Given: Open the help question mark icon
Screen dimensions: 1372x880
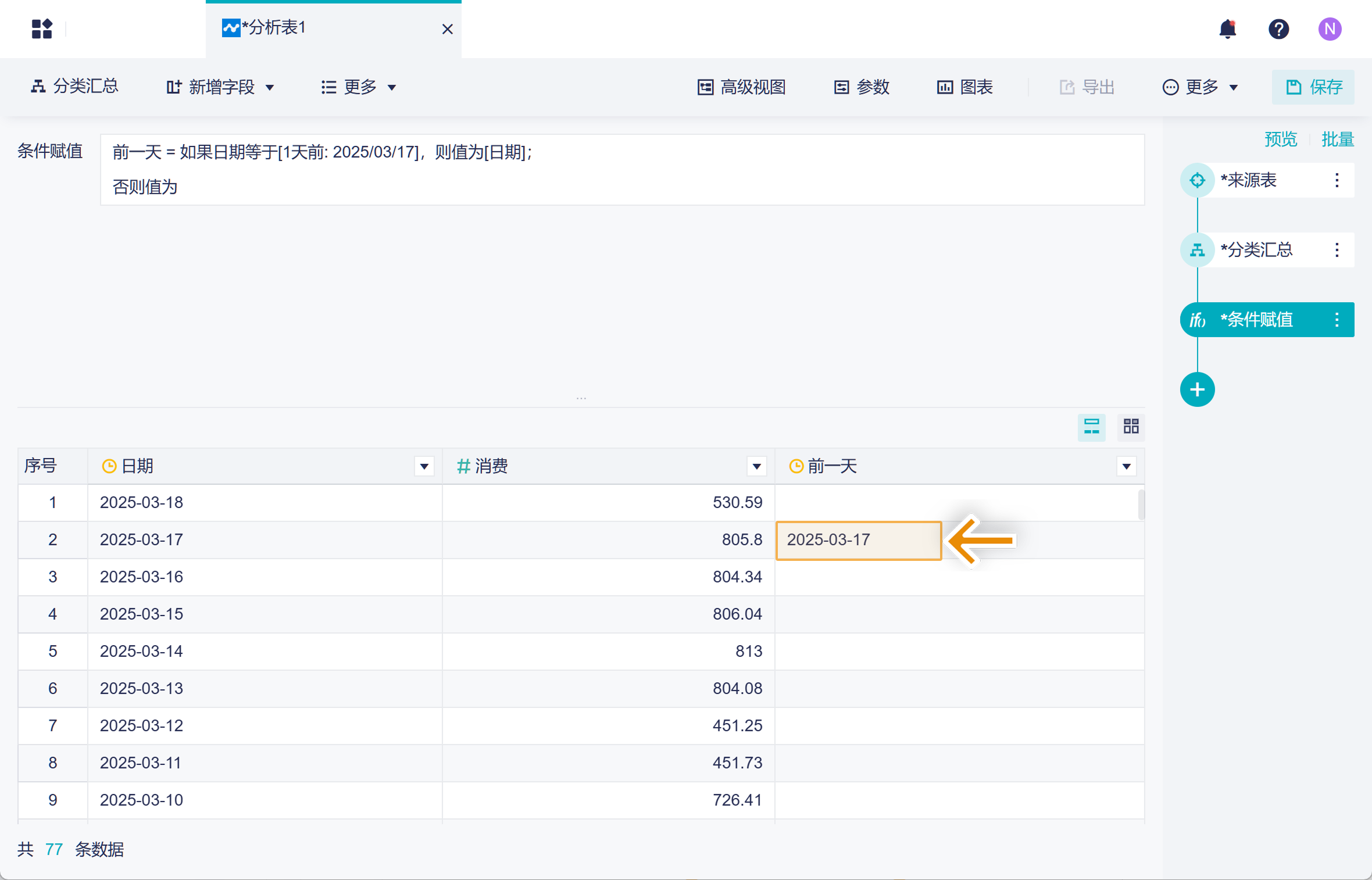Looking at the screenshot, I should [1278, 28].
